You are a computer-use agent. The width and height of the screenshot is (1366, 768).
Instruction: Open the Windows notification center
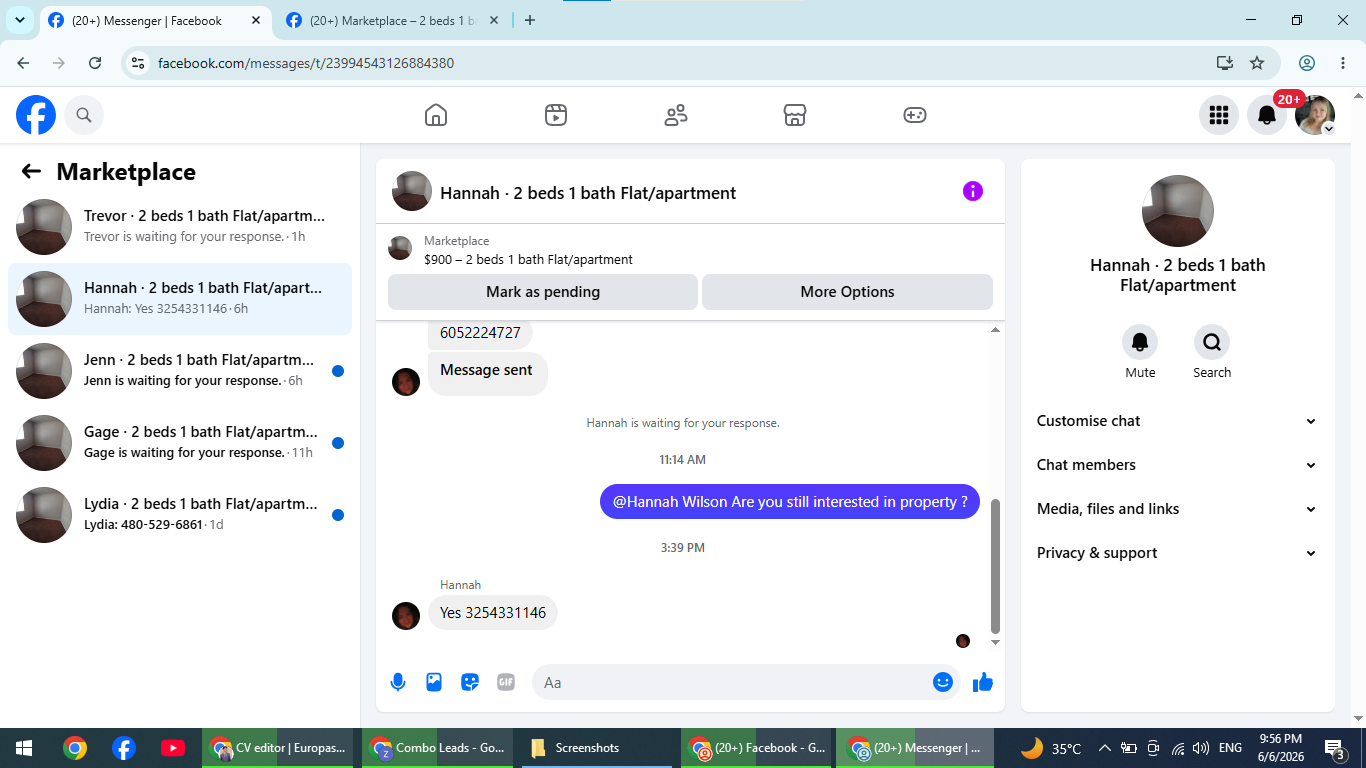pos(1334,748)
